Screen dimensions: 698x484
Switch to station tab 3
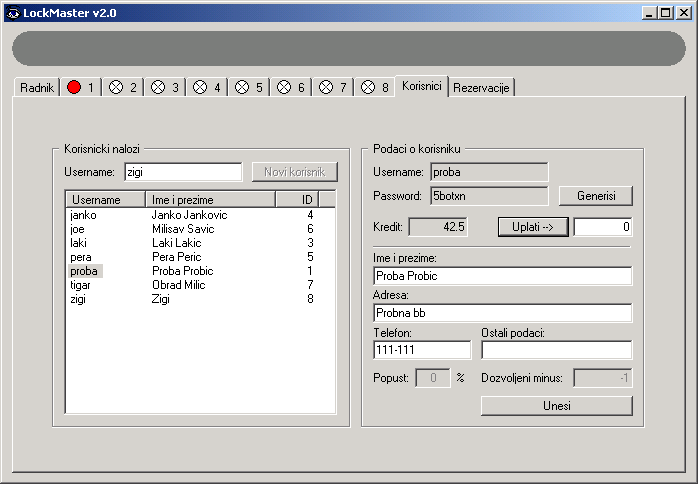165,87
